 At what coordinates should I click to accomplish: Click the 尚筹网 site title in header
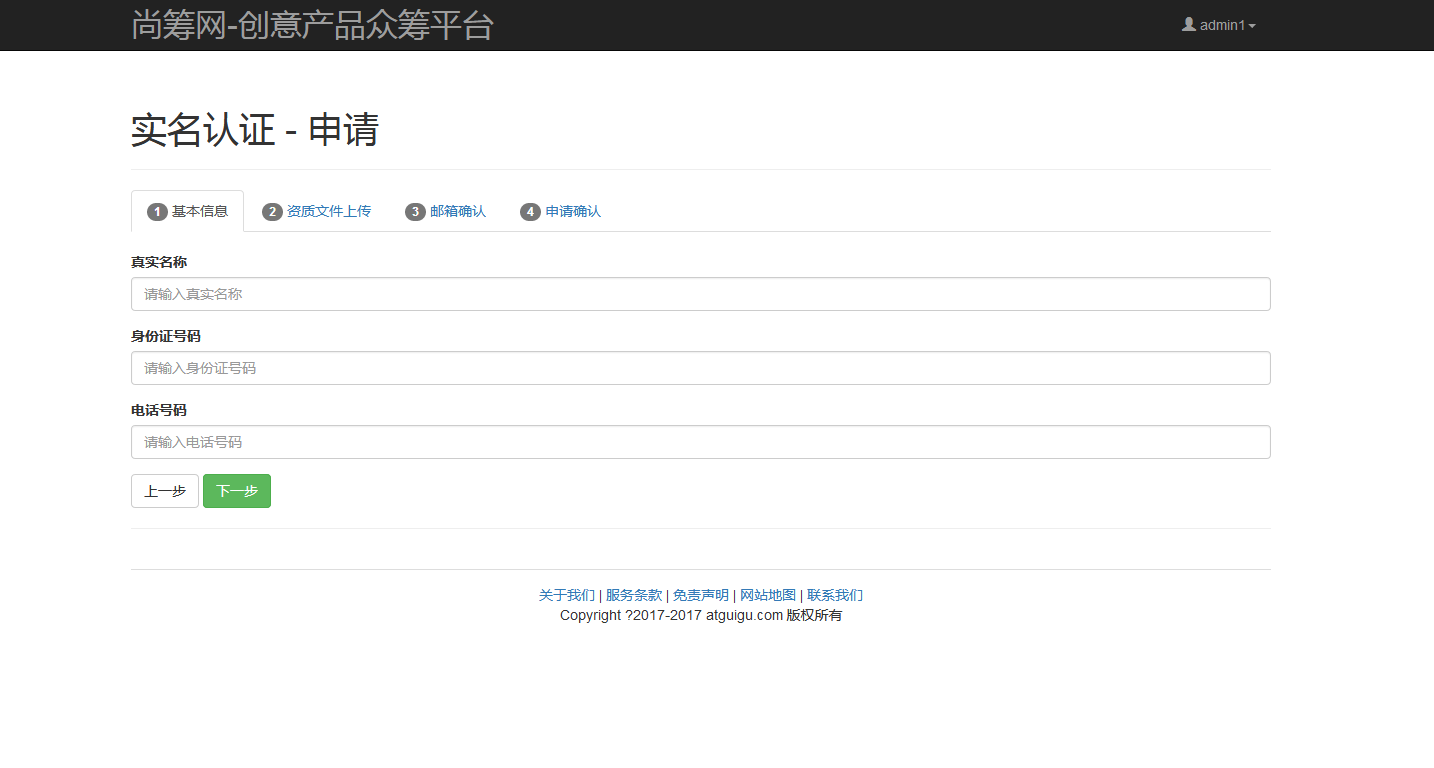312,25
